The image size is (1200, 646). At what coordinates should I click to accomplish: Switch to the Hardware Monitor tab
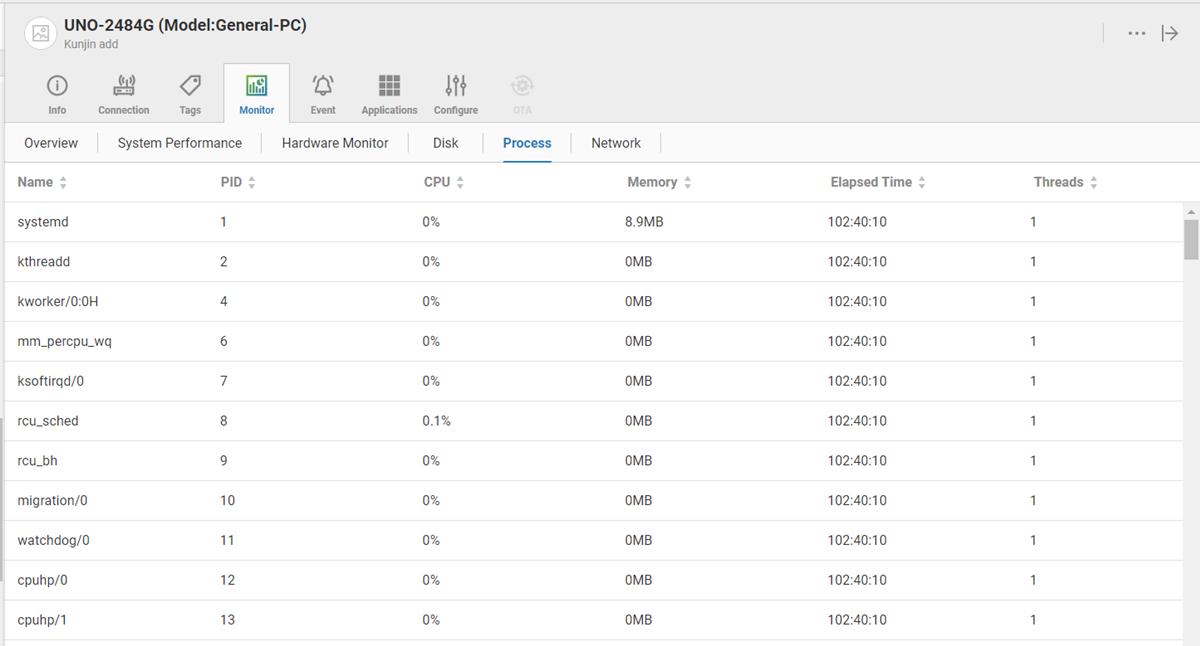click(335, 143)
